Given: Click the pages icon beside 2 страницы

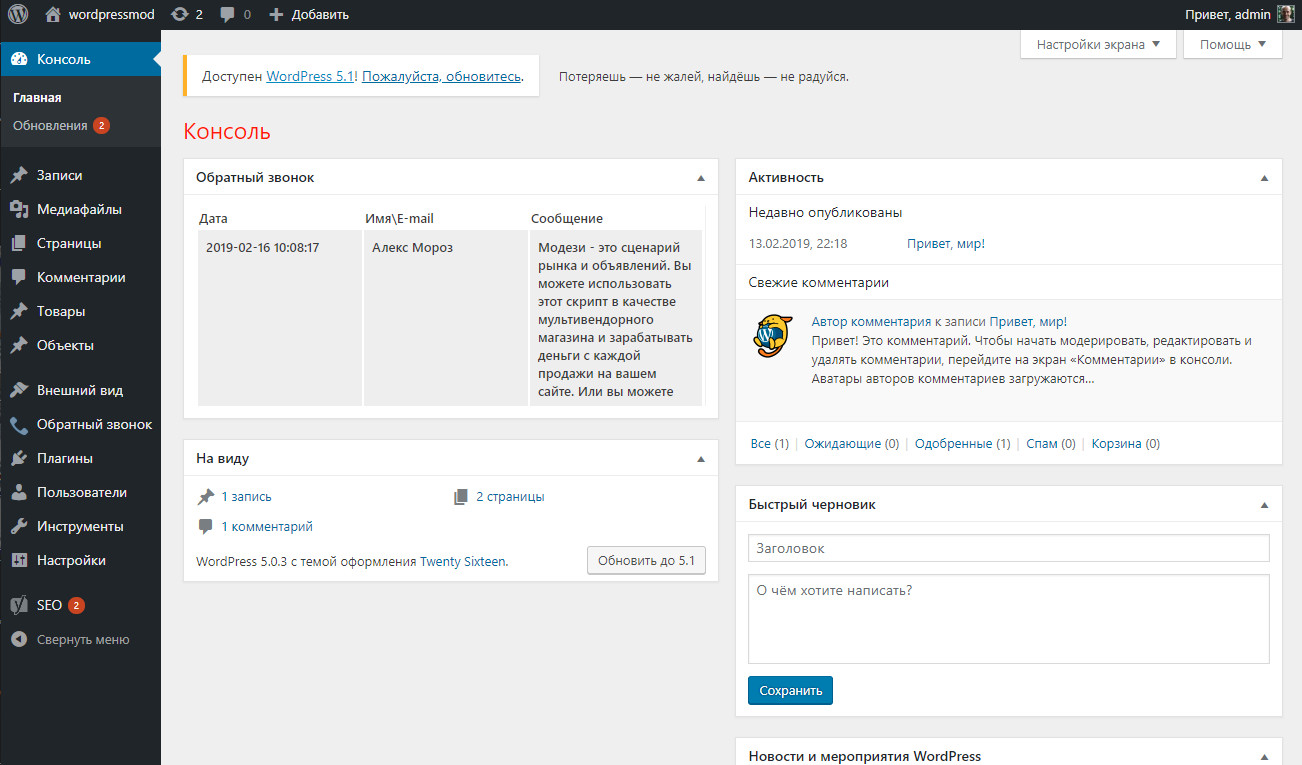Looking at the screenshot, I should tap(460, 496).
